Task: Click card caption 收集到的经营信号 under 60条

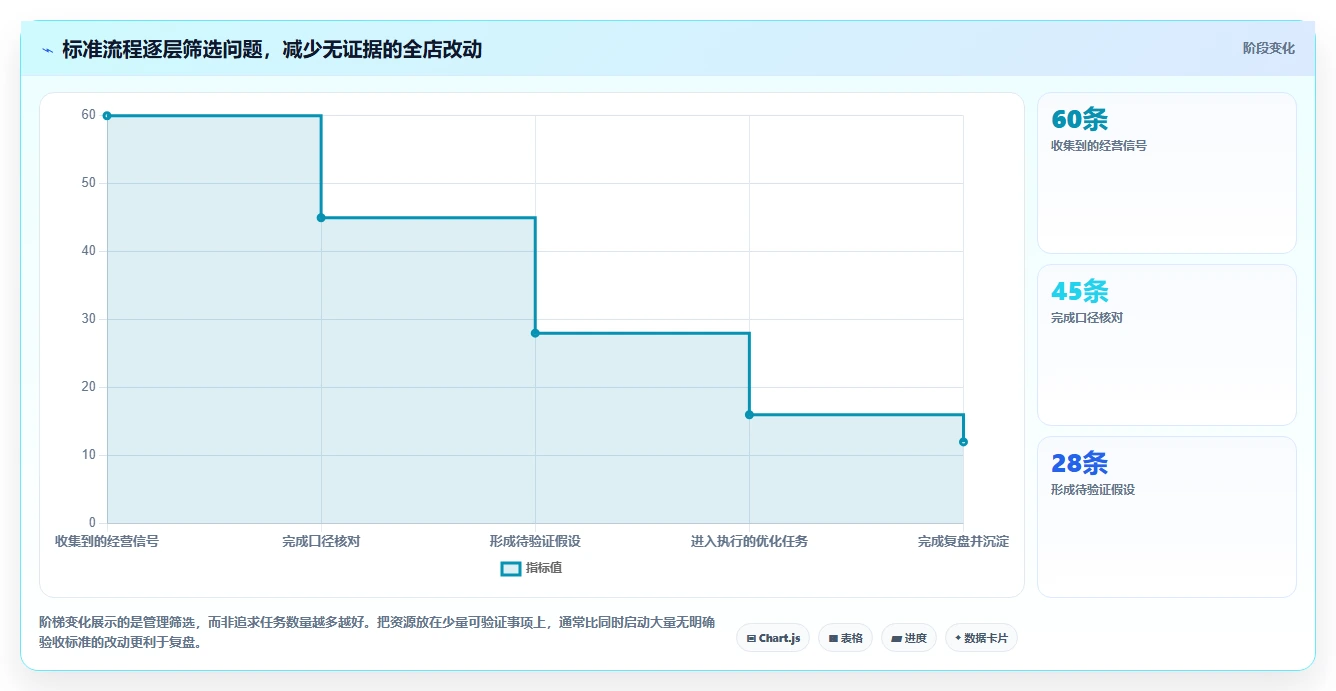Action: pyautogui.click(x=1098, y=146)
